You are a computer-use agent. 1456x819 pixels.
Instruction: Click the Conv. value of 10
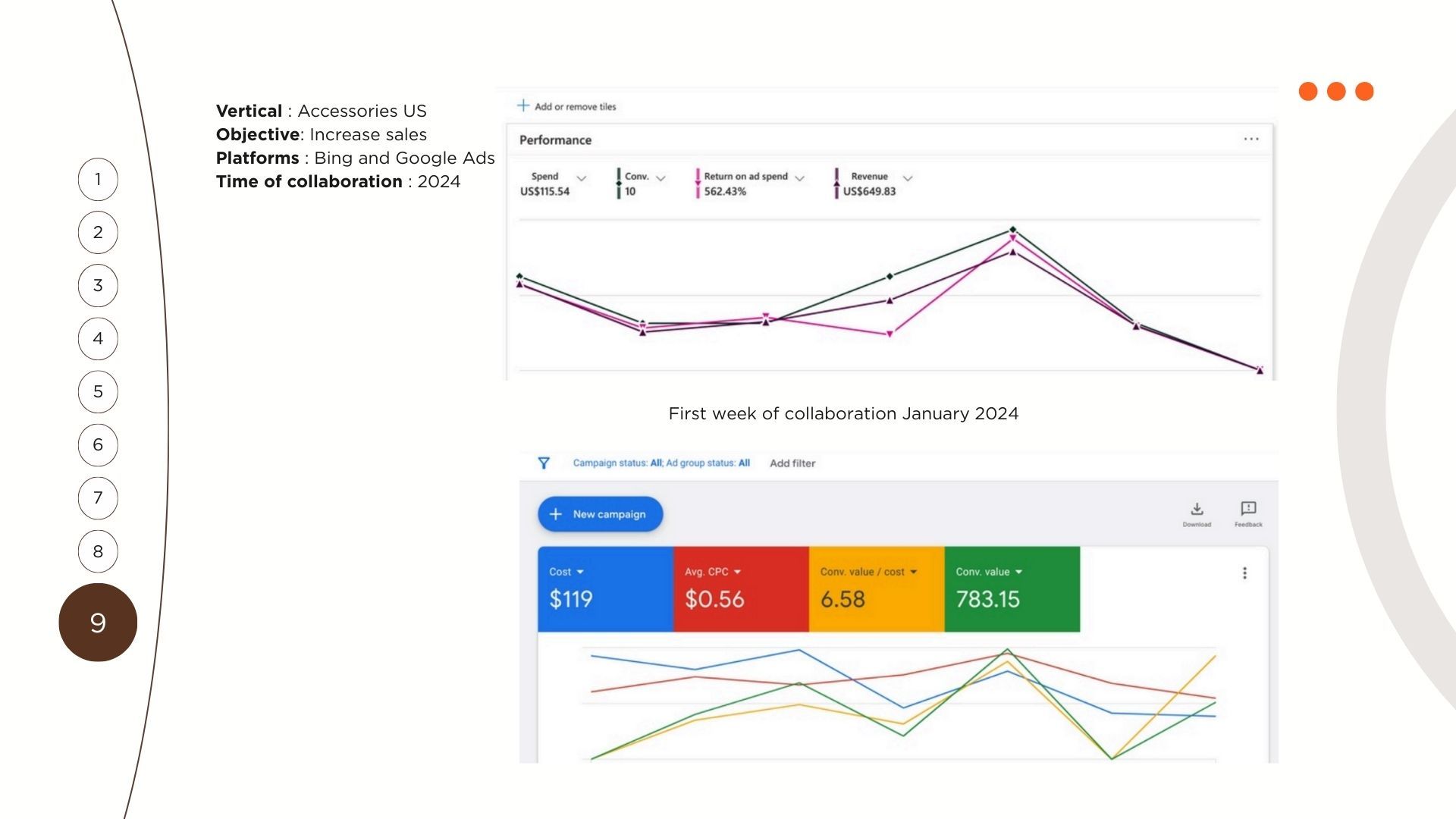(x=630, y=192)
